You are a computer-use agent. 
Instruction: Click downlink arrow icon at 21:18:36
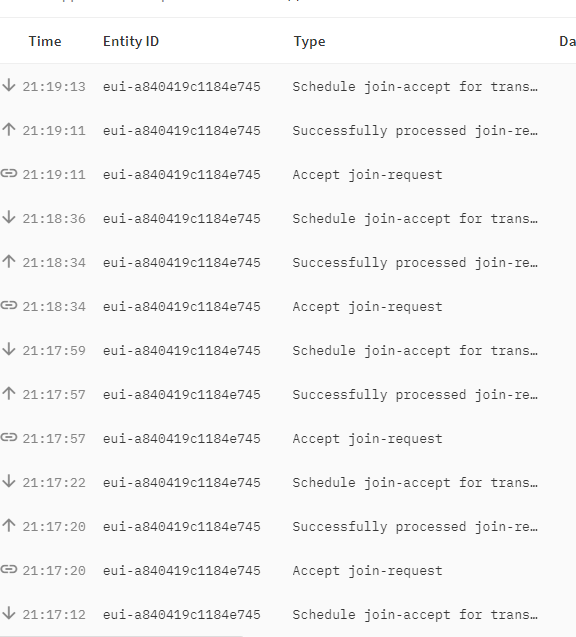(9, 217)
